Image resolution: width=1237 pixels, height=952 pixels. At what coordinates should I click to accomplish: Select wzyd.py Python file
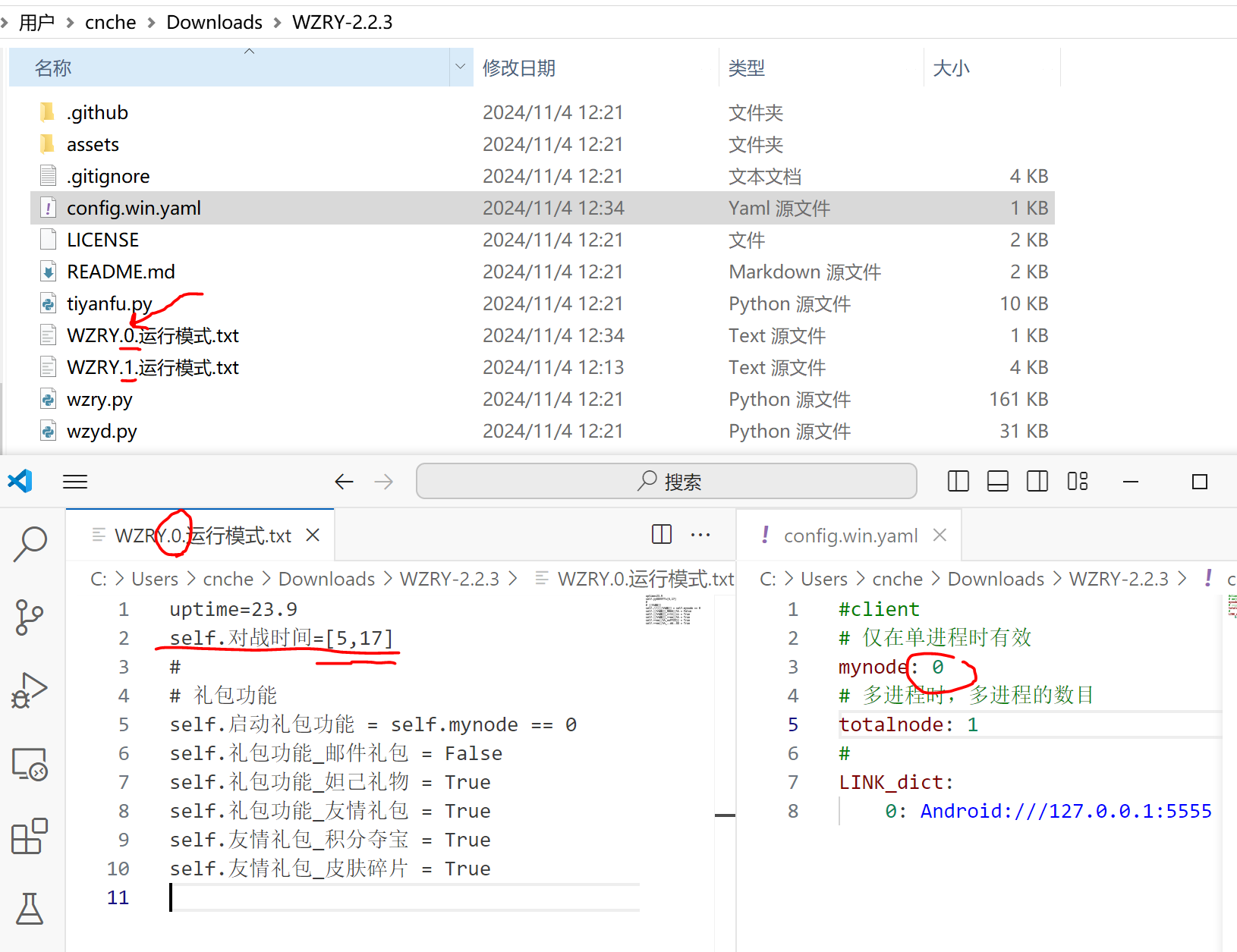(x=102, y=431)
